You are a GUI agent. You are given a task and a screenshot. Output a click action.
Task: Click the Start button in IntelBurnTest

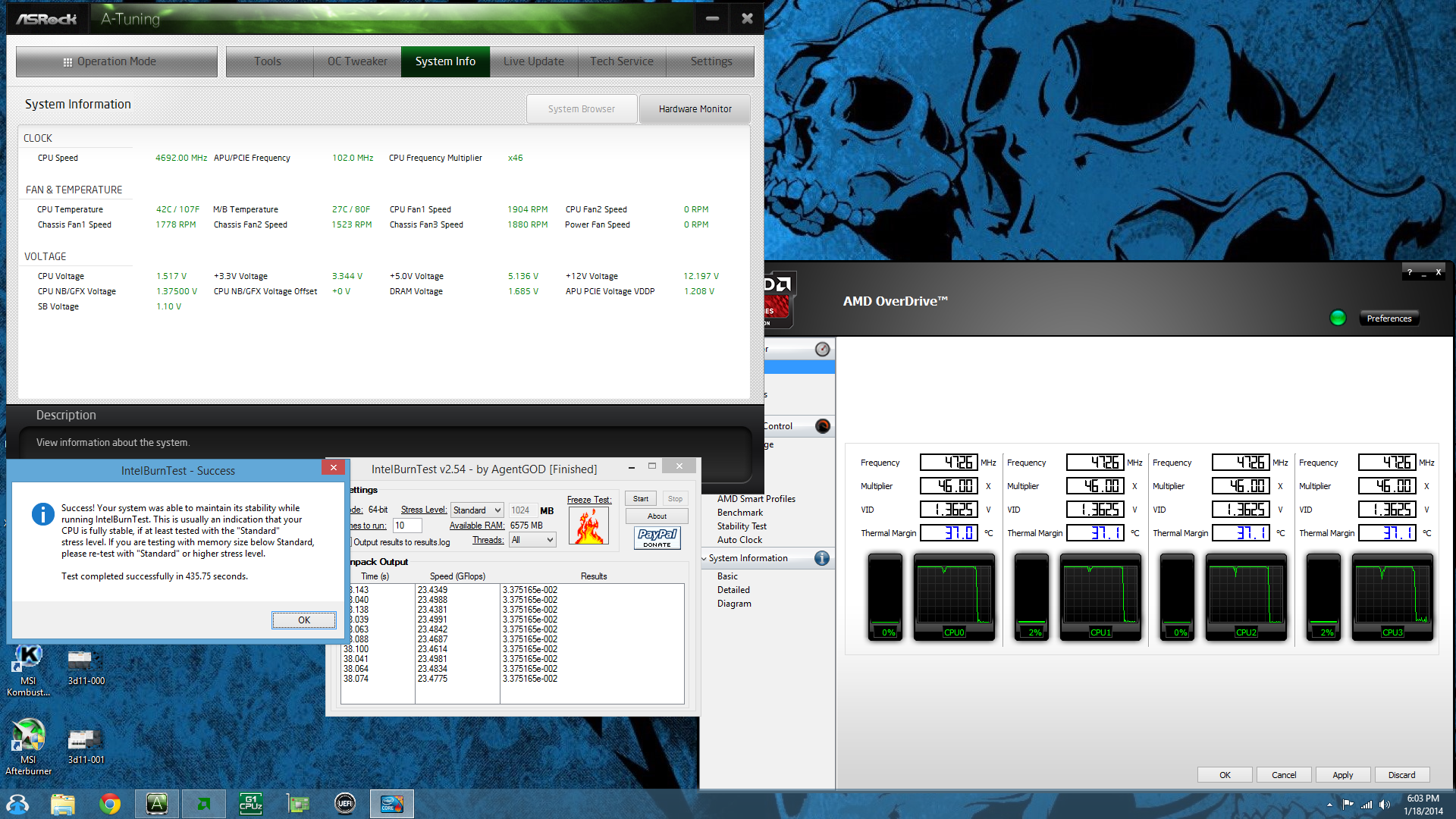[641, 499]
